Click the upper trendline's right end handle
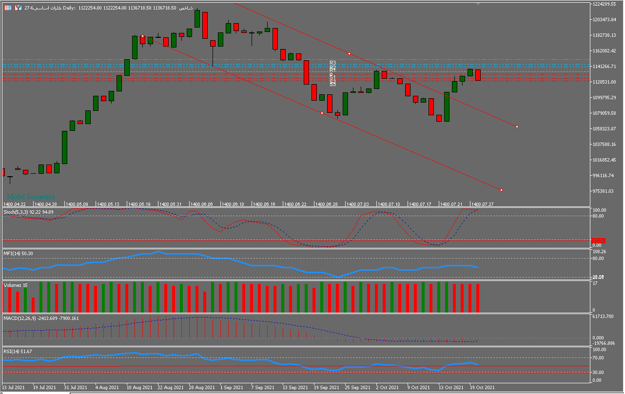 pyautogui.click(x=517, y=127)
